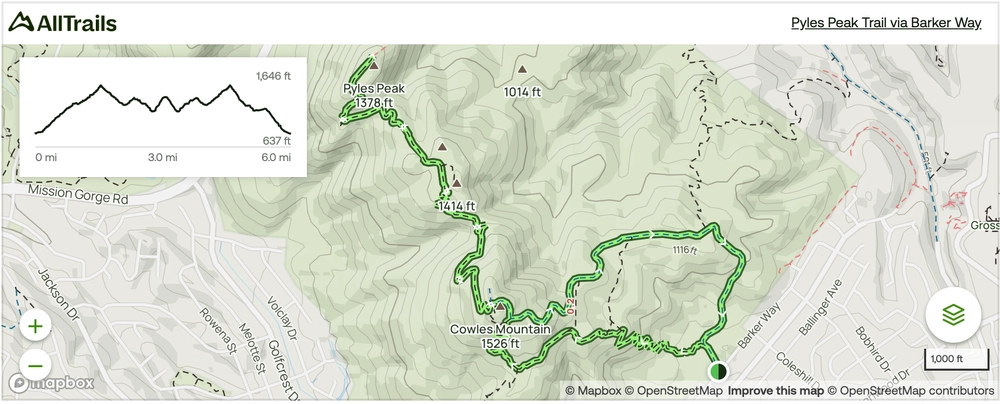Click the trailhead start marker near Barker Way
This screenshot has height=404, width=1000.
pos(718,371)
